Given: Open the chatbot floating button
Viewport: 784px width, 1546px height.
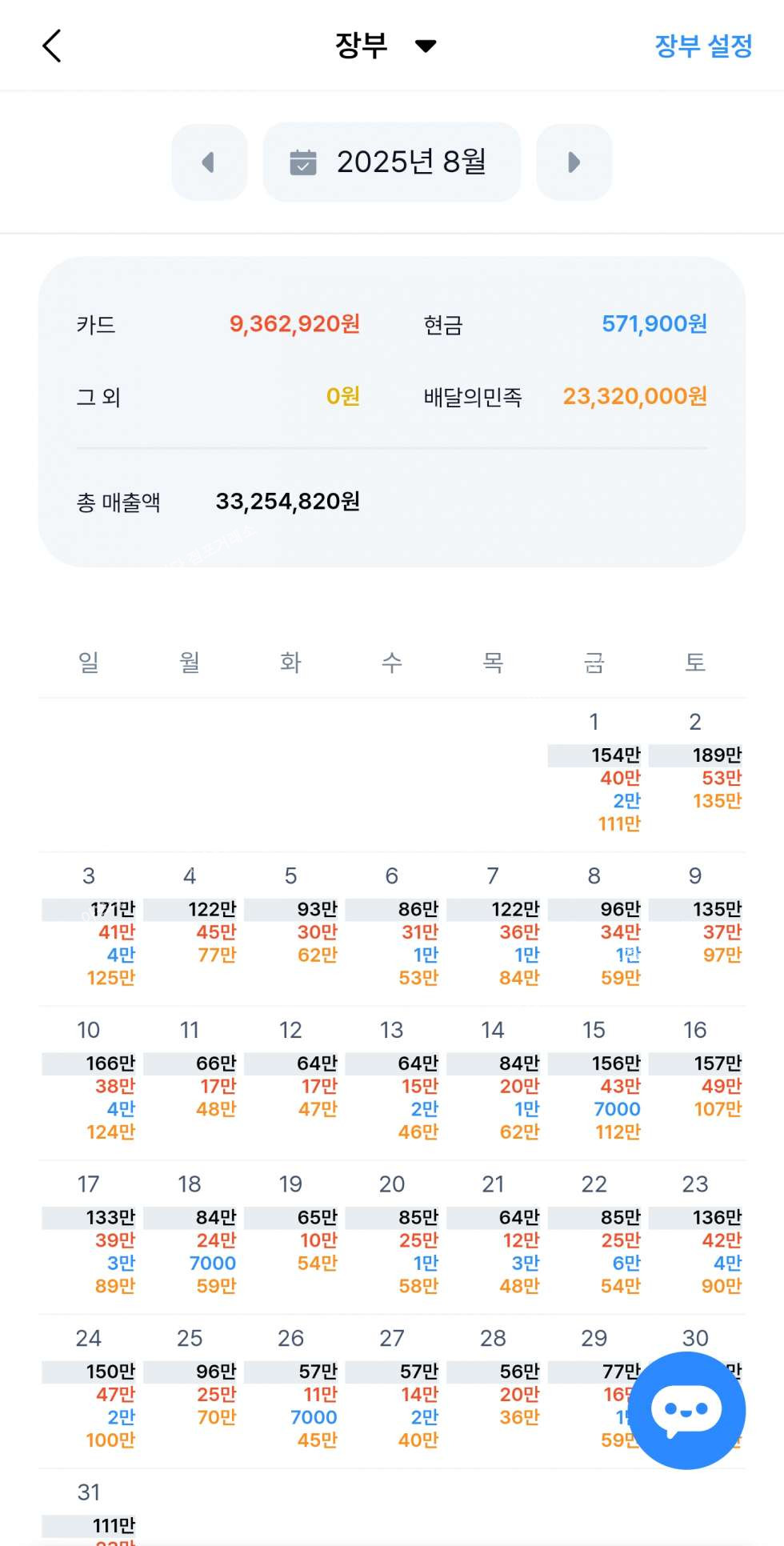Looking at the screenshot, I should pos(686,1410).
